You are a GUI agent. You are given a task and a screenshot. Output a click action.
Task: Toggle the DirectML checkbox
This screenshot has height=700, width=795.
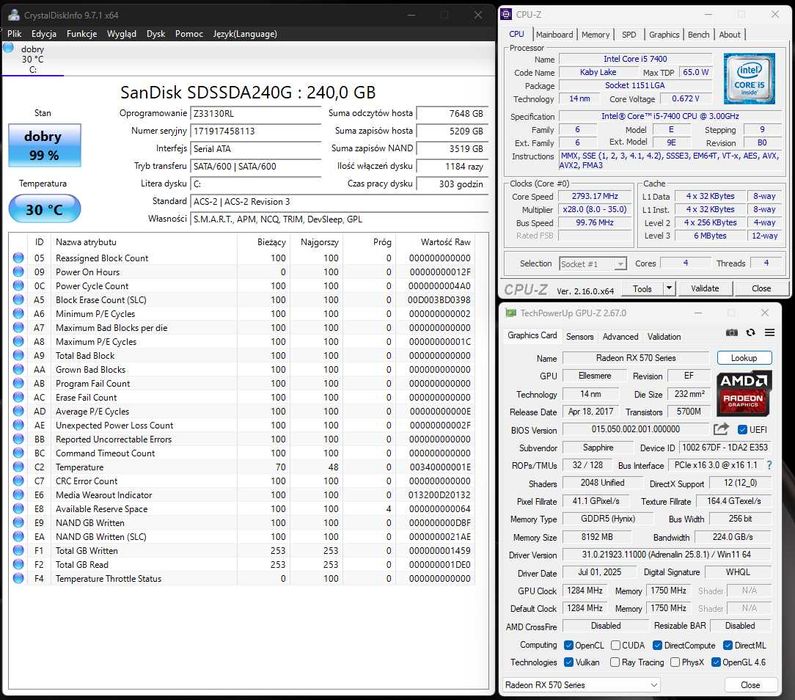click(x=728, y=645)
